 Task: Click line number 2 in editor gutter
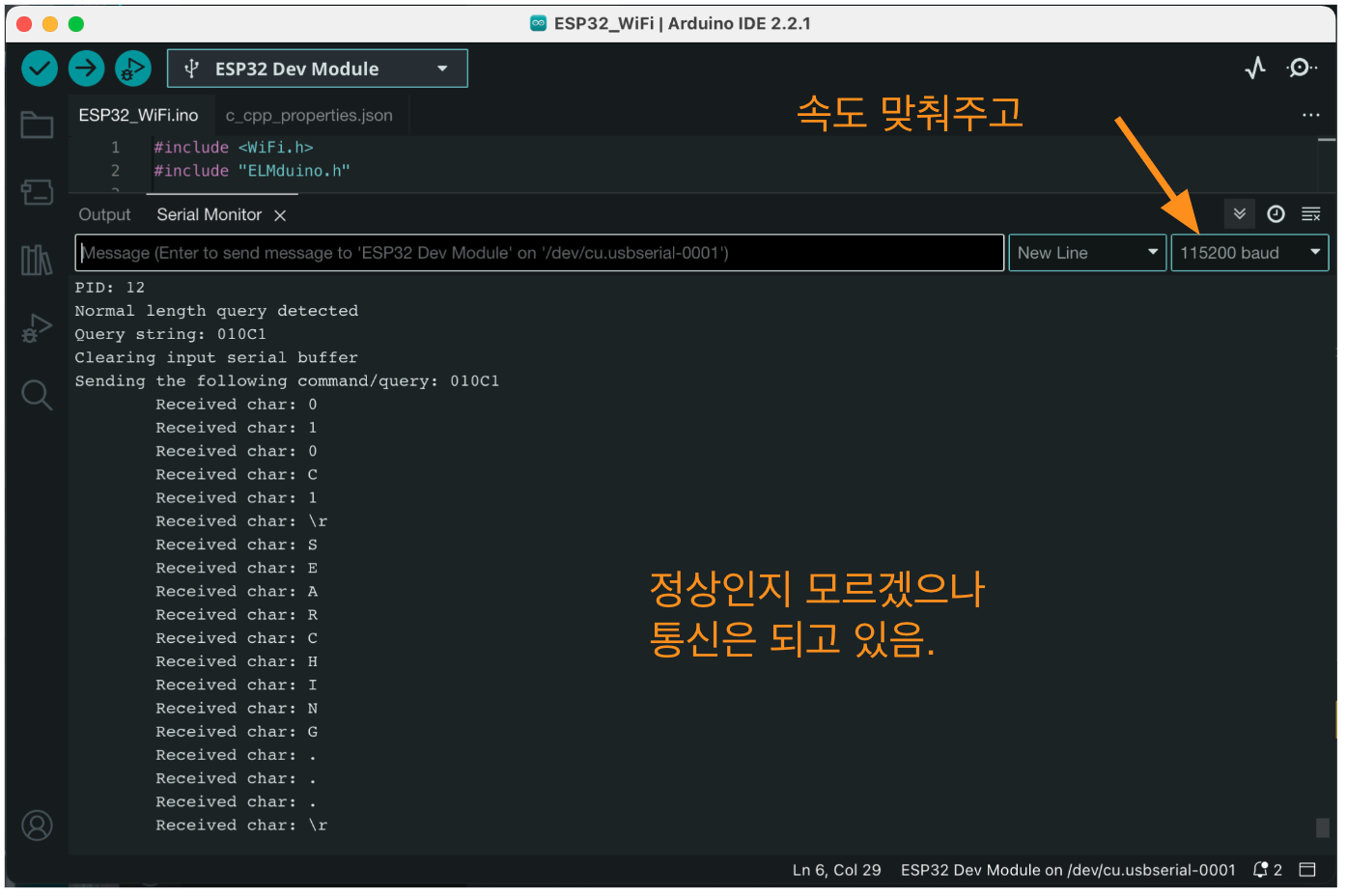pos(116,171)
